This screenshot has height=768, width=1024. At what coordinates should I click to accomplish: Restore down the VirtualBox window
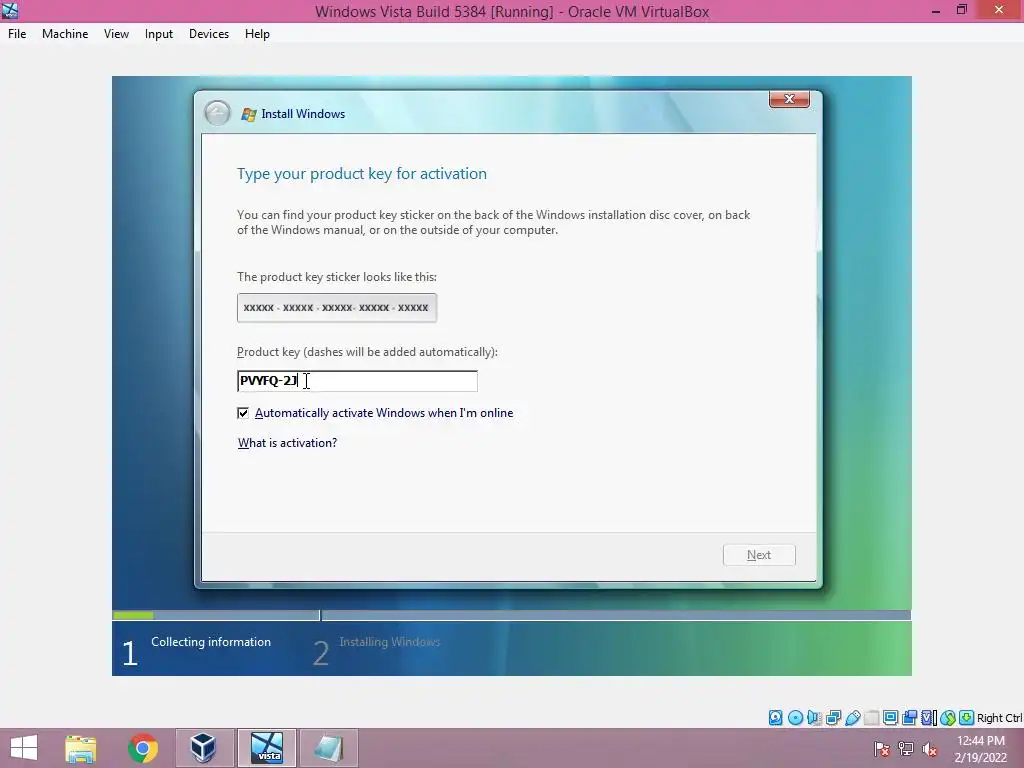tap(962, 10)
